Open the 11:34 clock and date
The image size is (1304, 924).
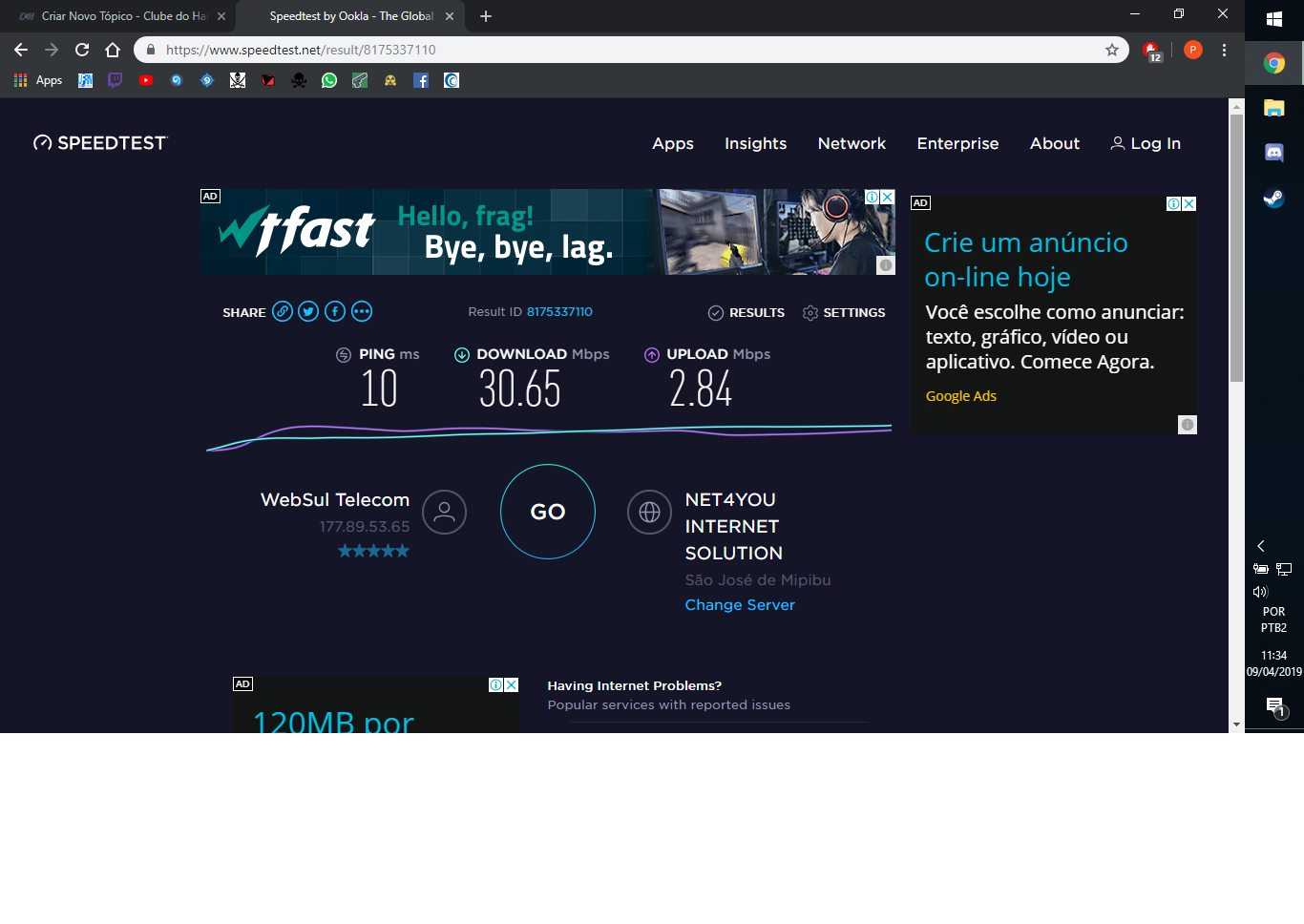[x=1274, y=663]
